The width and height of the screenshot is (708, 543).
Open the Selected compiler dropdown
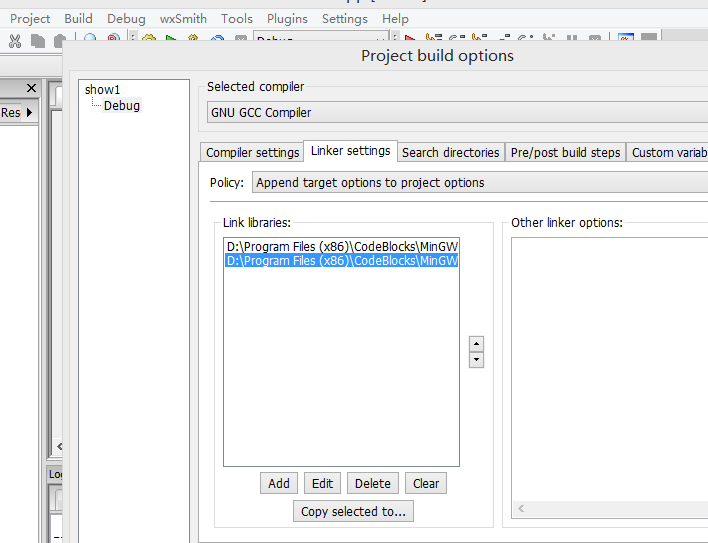[456, 113]
